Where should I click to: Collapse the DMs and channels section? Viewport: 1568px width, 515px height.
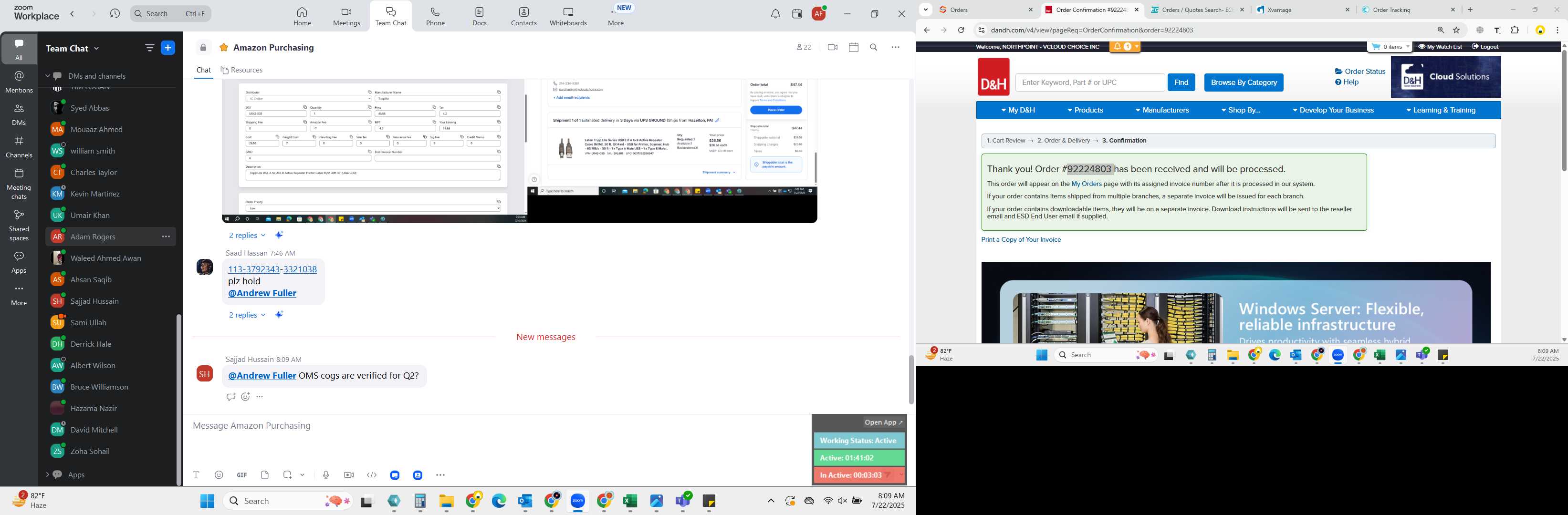(47, 76)
